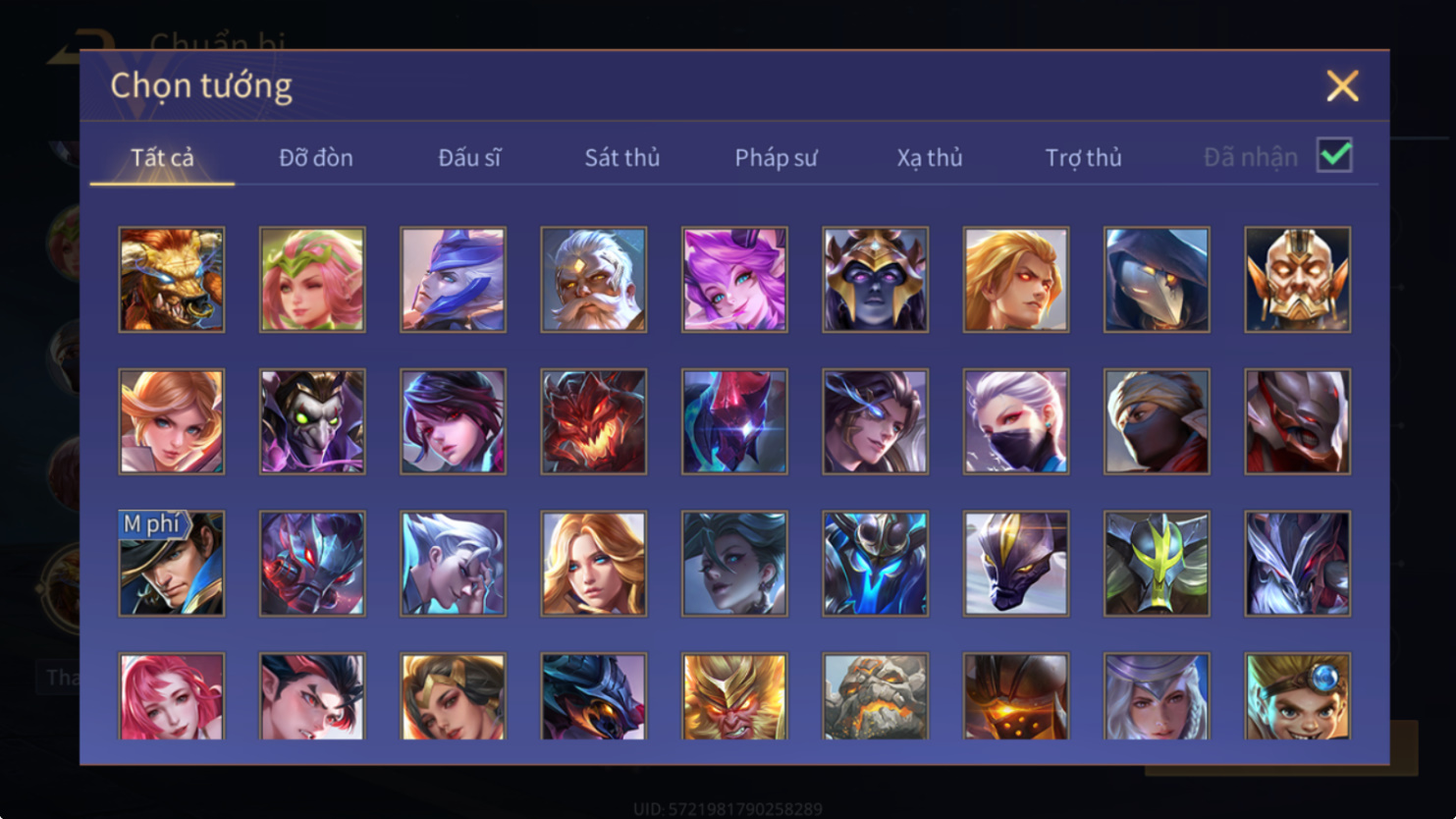
Task: Filter by the 'Trợ thủ' tab
Action: (1083, 157)
